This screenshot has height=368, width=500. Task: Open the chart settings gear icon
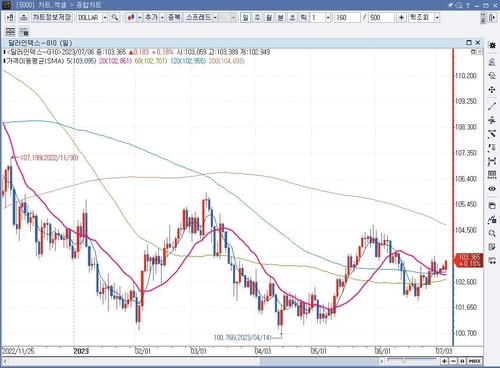coord(492,45)
